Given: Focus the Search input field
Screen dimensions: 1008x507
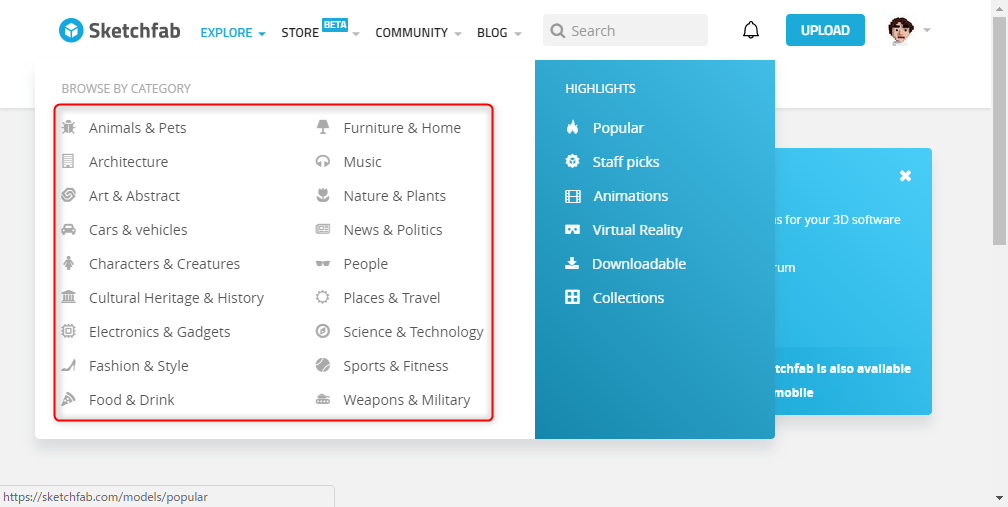Looking at the screenshot, I should pos(626,30).
